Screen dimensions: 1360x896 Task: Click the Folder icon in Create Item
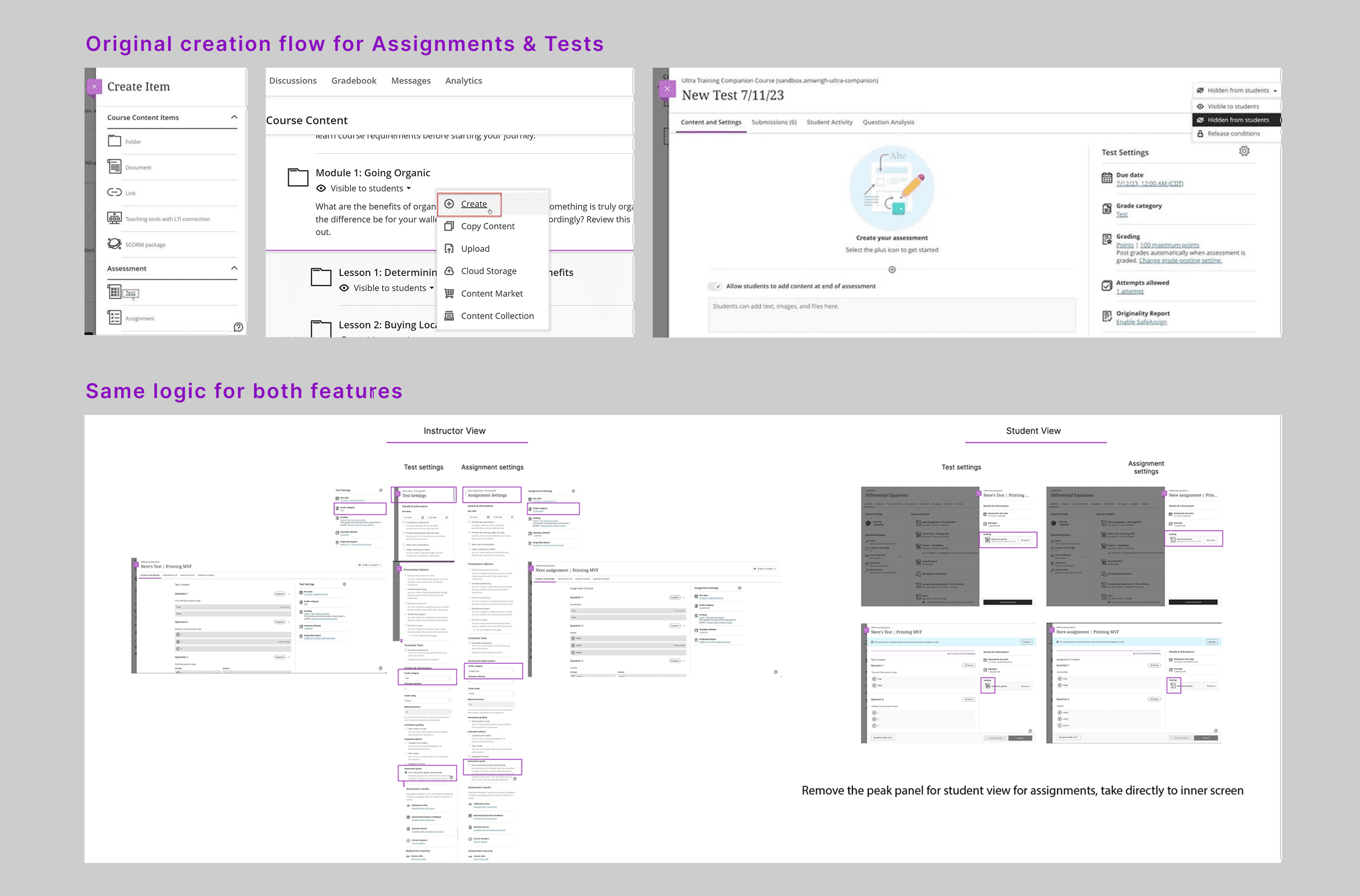point(114,141)
